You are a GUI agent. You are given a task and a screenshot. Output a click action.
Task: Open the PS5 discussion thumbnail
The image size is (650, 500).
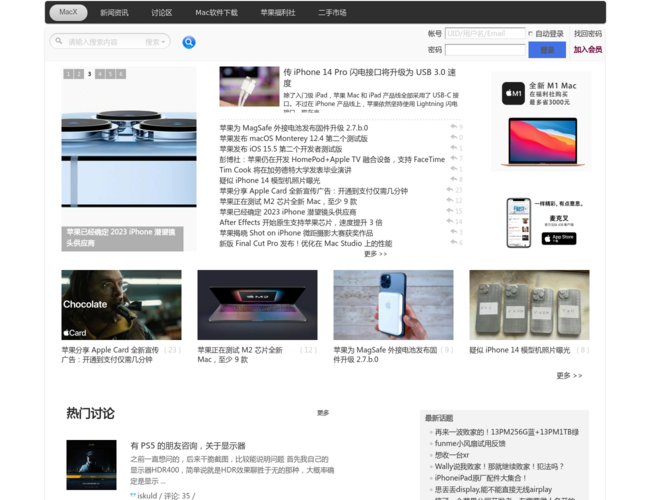pyautogui.click(x=91, y=465)
